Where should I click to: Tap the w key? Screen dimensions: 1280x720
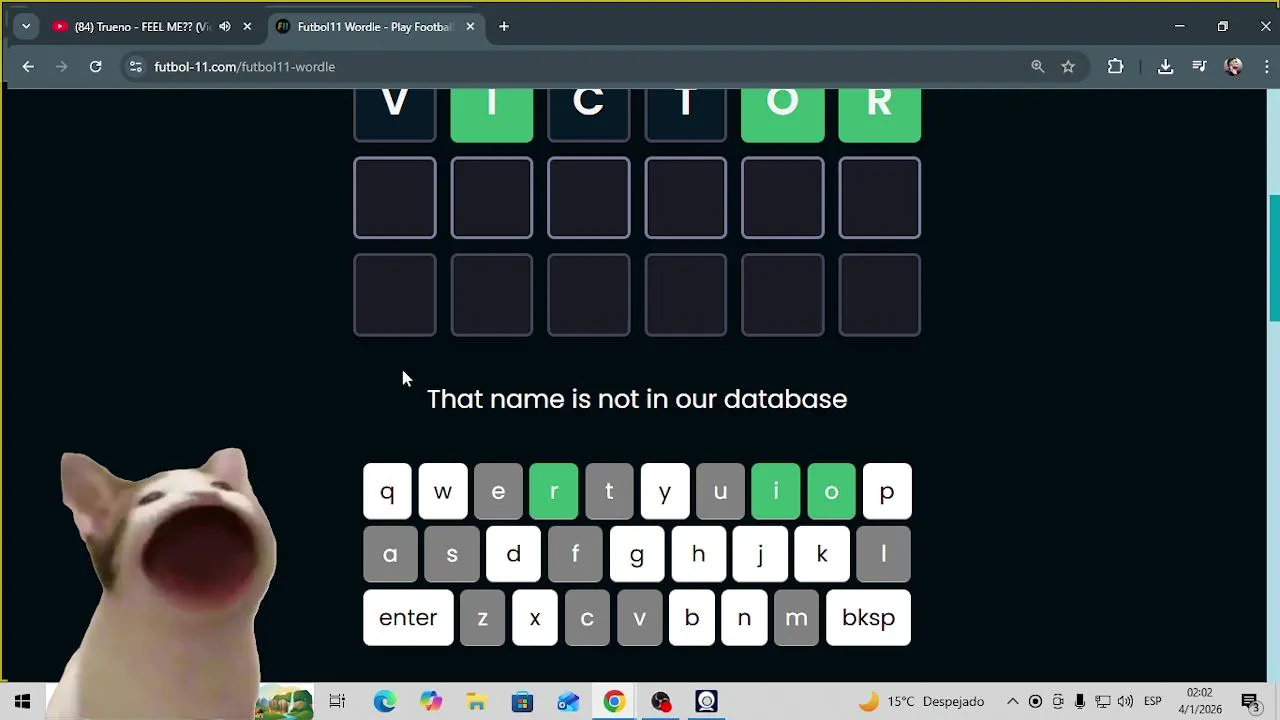(x=443, y=492)
